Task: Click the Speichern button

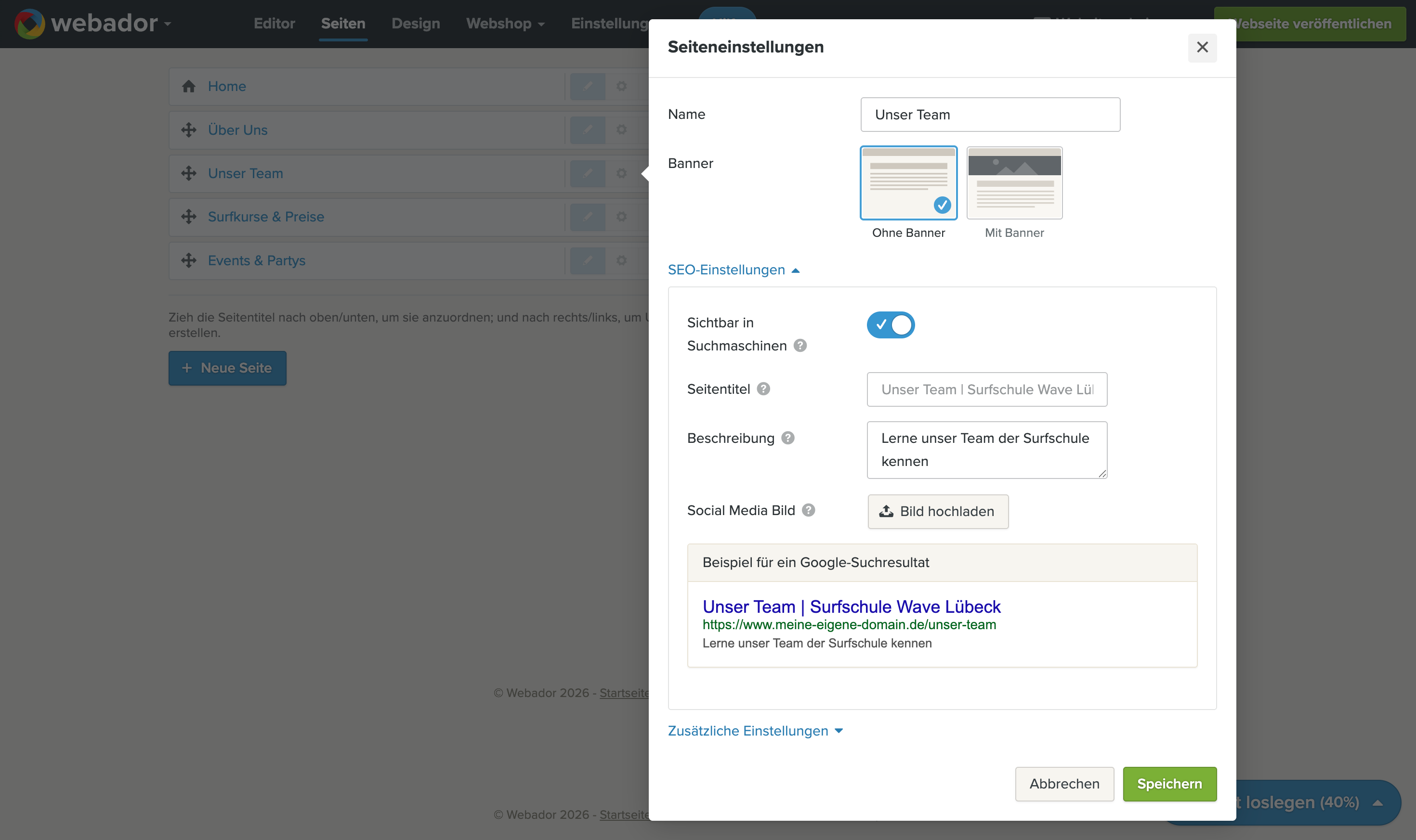Action: [1169, 784]
